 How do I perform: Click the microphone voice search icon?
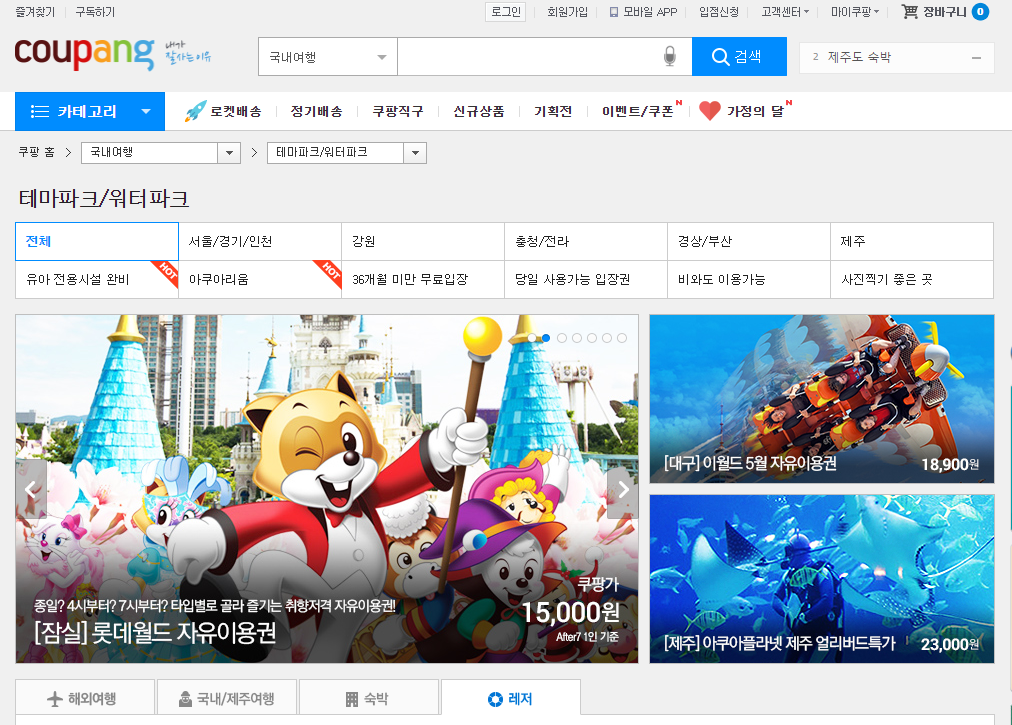669,57
